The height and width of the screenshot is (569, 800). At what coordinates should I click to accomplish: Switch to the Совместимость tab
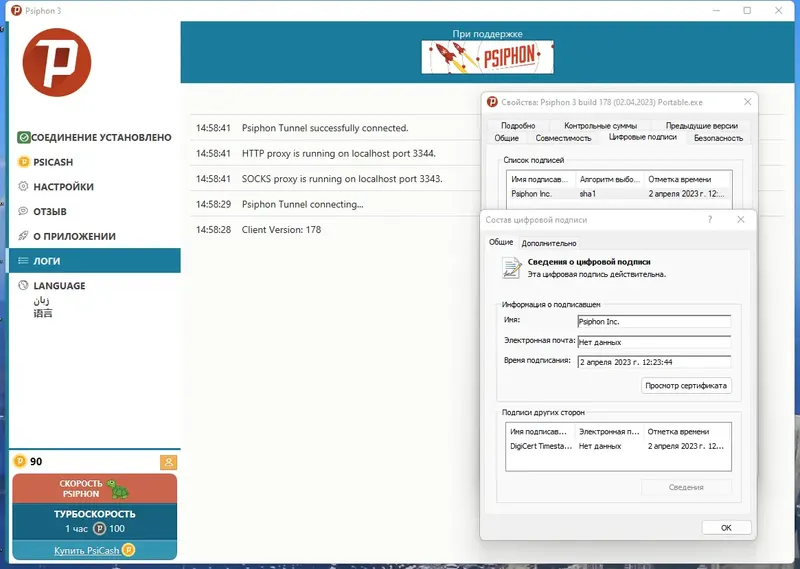(563, 138)
